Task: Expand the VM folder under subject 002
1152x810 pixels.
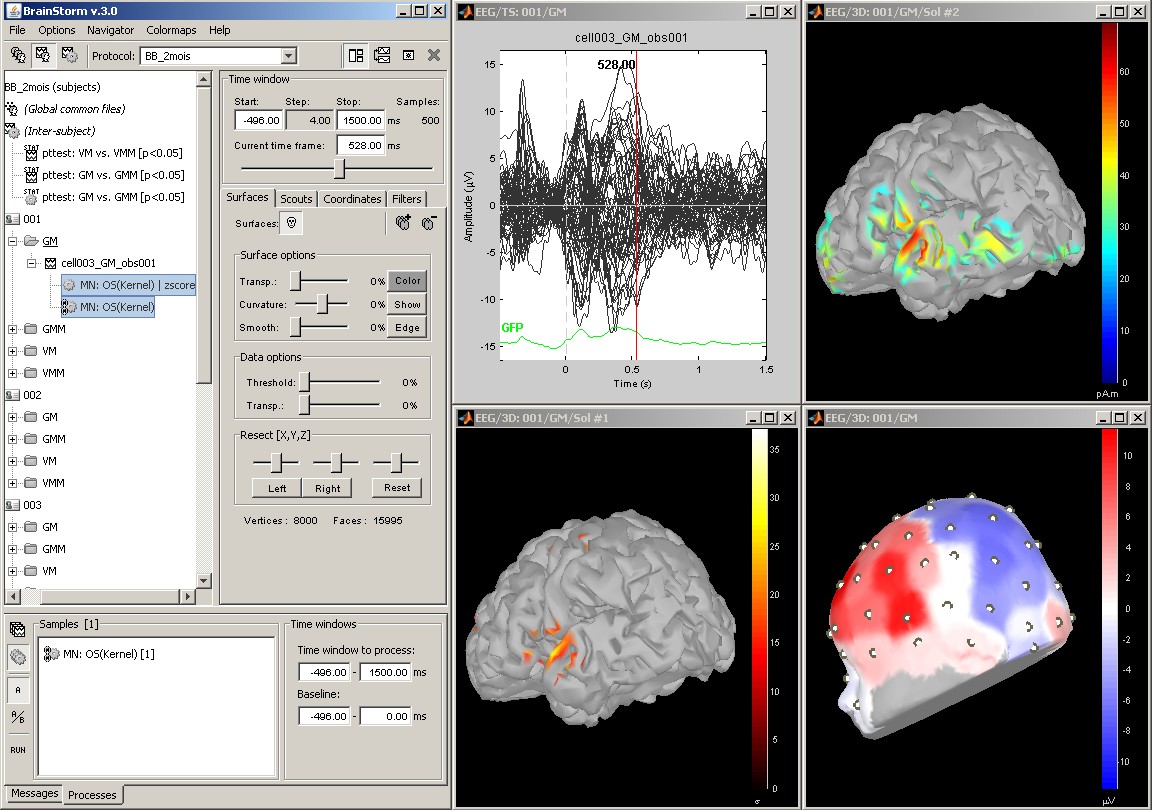Action: 12,461
